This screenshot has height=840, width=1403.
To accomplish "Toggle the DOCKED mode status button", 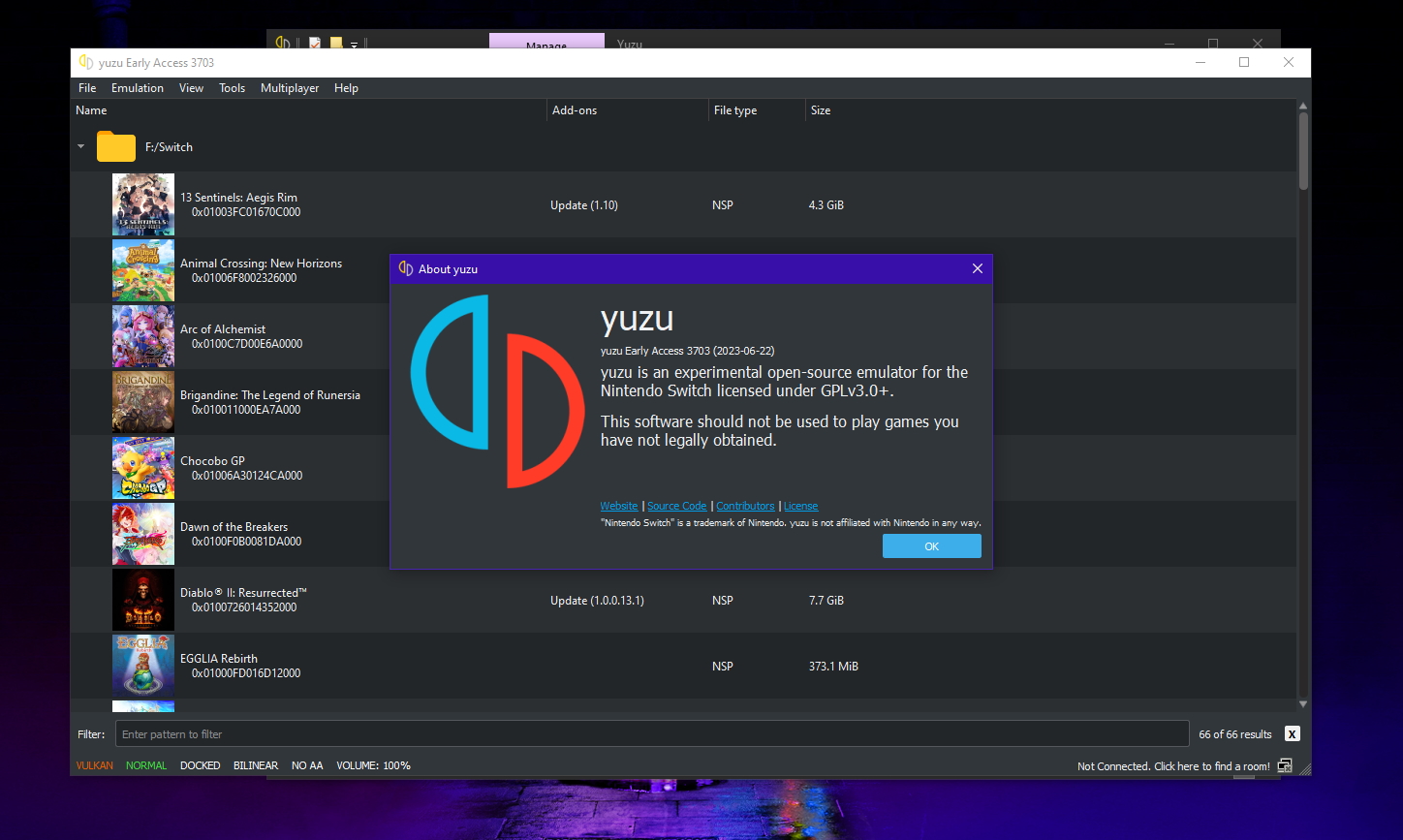I will tap(200, 765).
